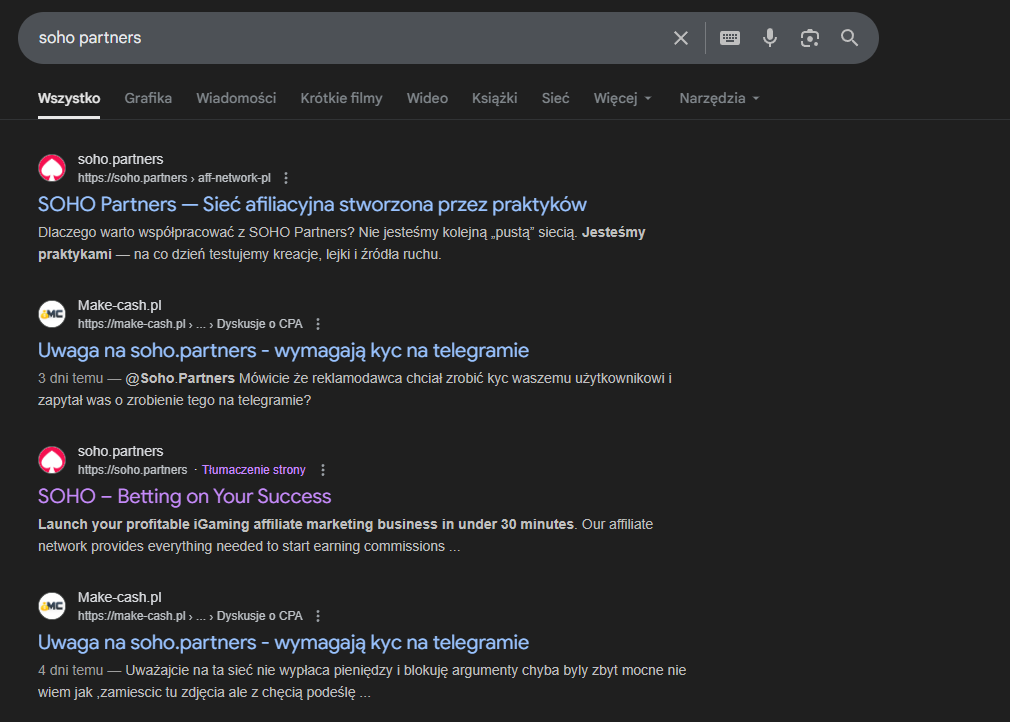The image size is (1010, 722).
Task: Switch to the Wiadomości tab
Action: [x=236, y=98]
